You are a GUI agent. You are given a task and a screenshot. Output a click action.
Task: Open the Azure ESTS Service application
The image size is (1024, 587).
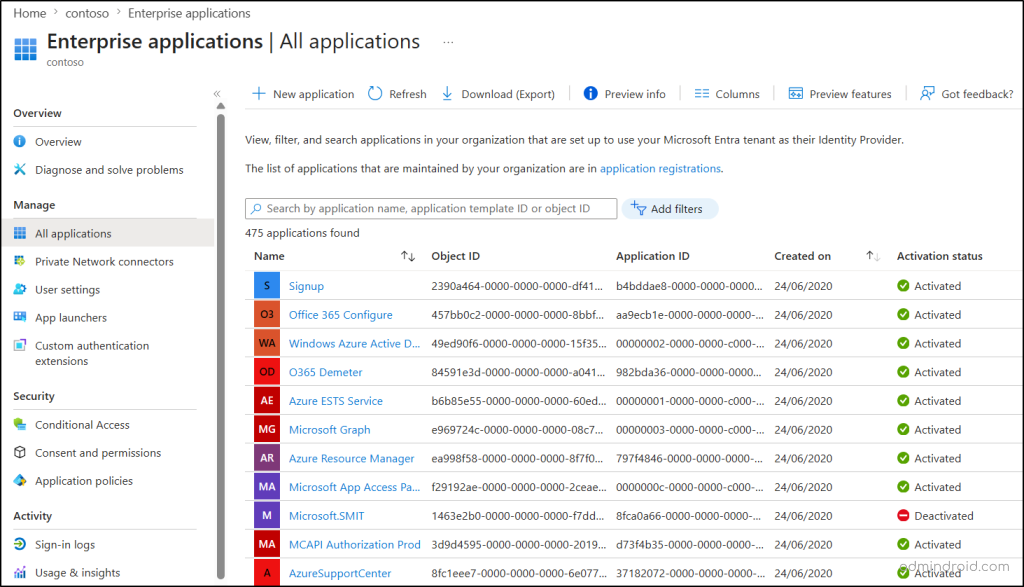tap(336, 401)
